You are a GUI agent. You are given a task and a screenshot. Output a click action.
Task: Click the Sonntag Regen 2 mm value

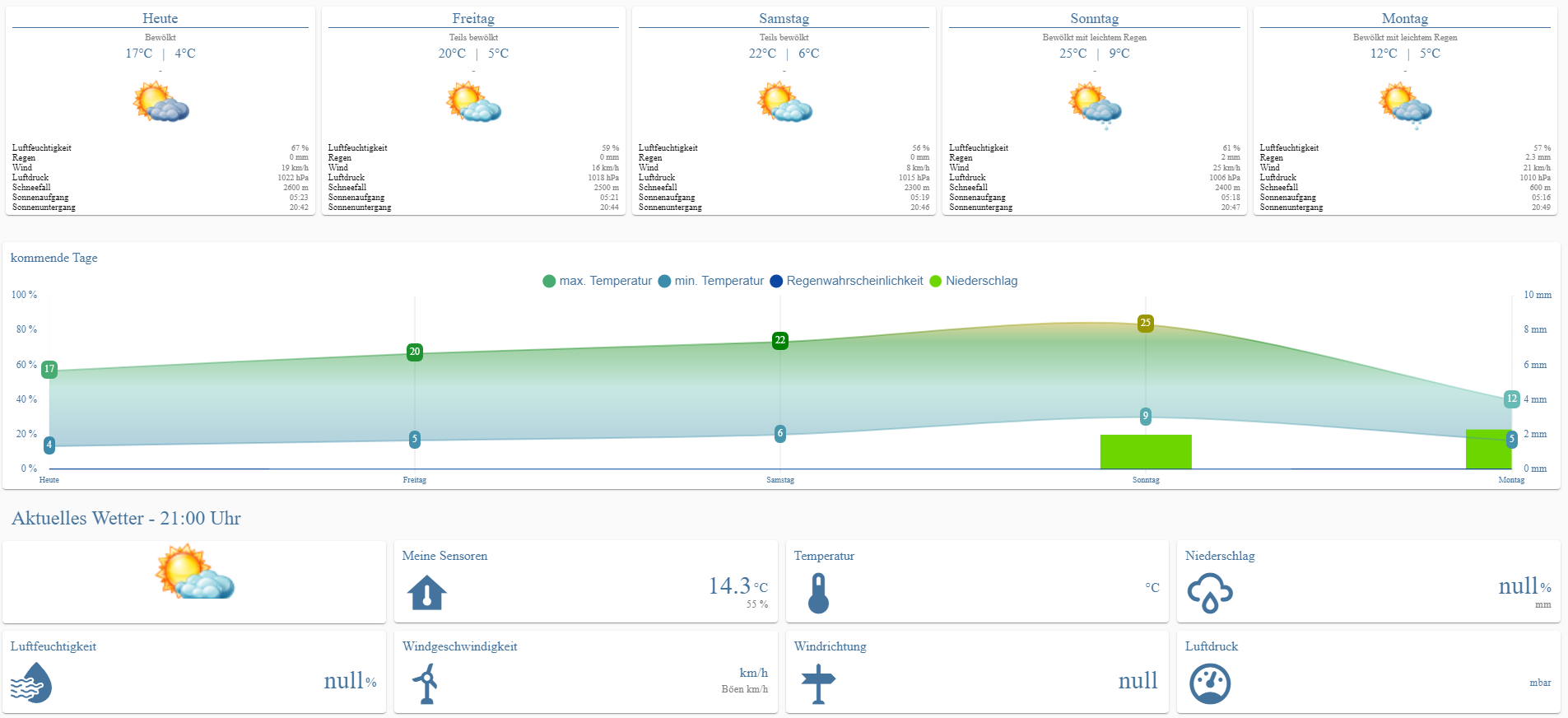[1231, 158]
